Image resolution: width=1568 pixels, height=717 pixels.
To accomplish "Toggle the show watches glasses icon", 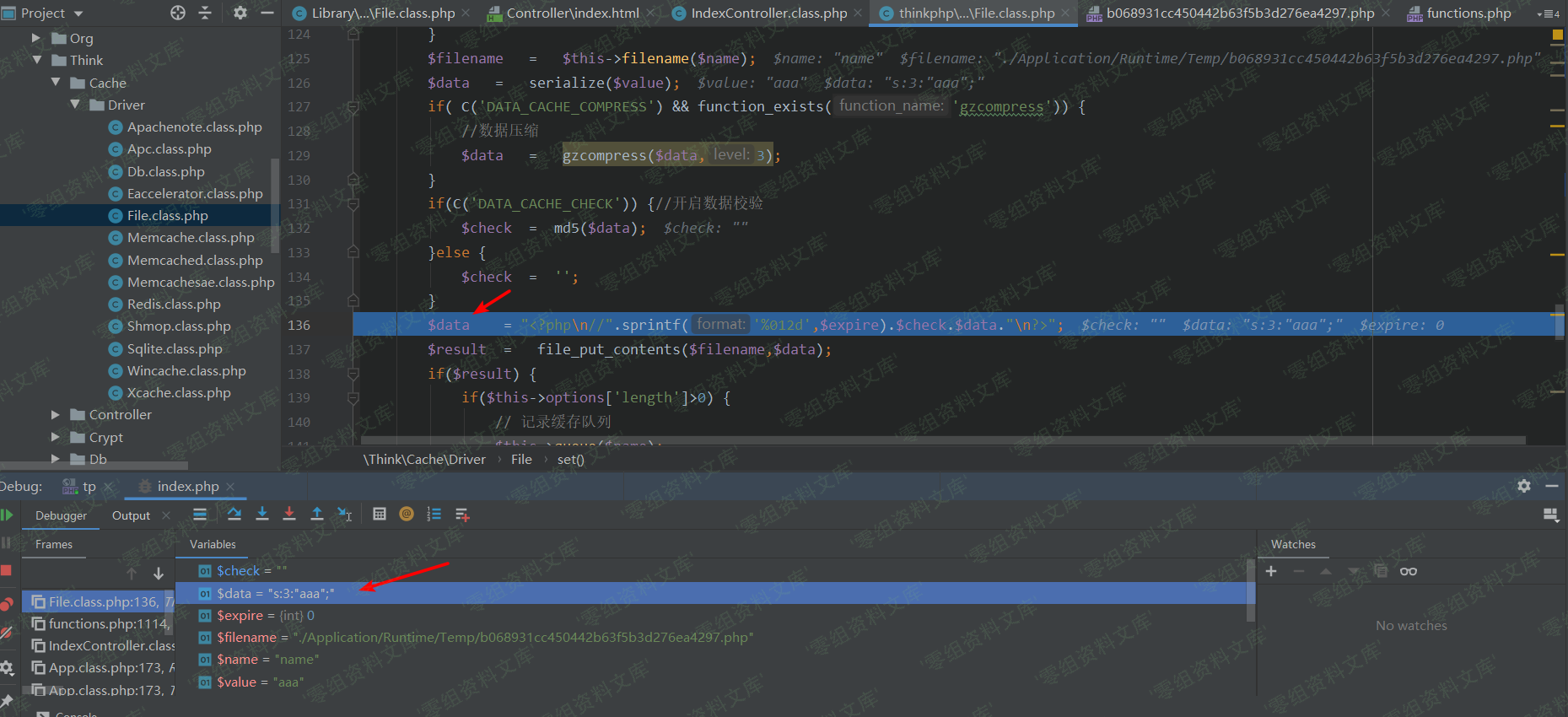I will [1408, 571].
